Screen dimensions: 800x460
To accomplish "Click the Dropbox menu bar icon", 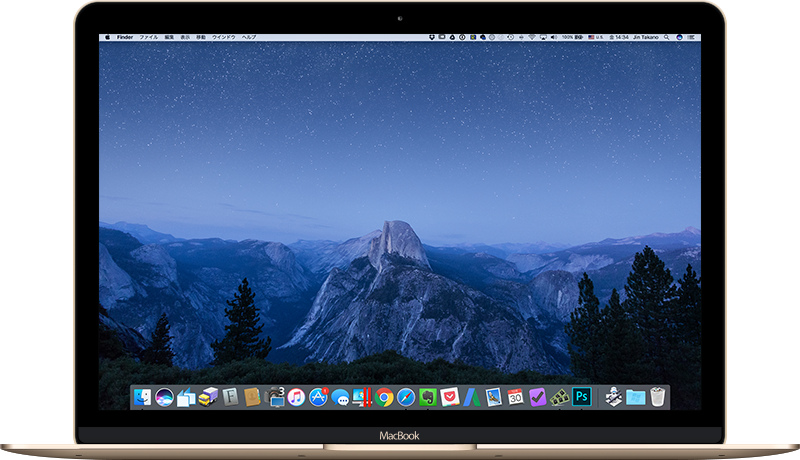I will pyautogui.click(x=432, y=37).
